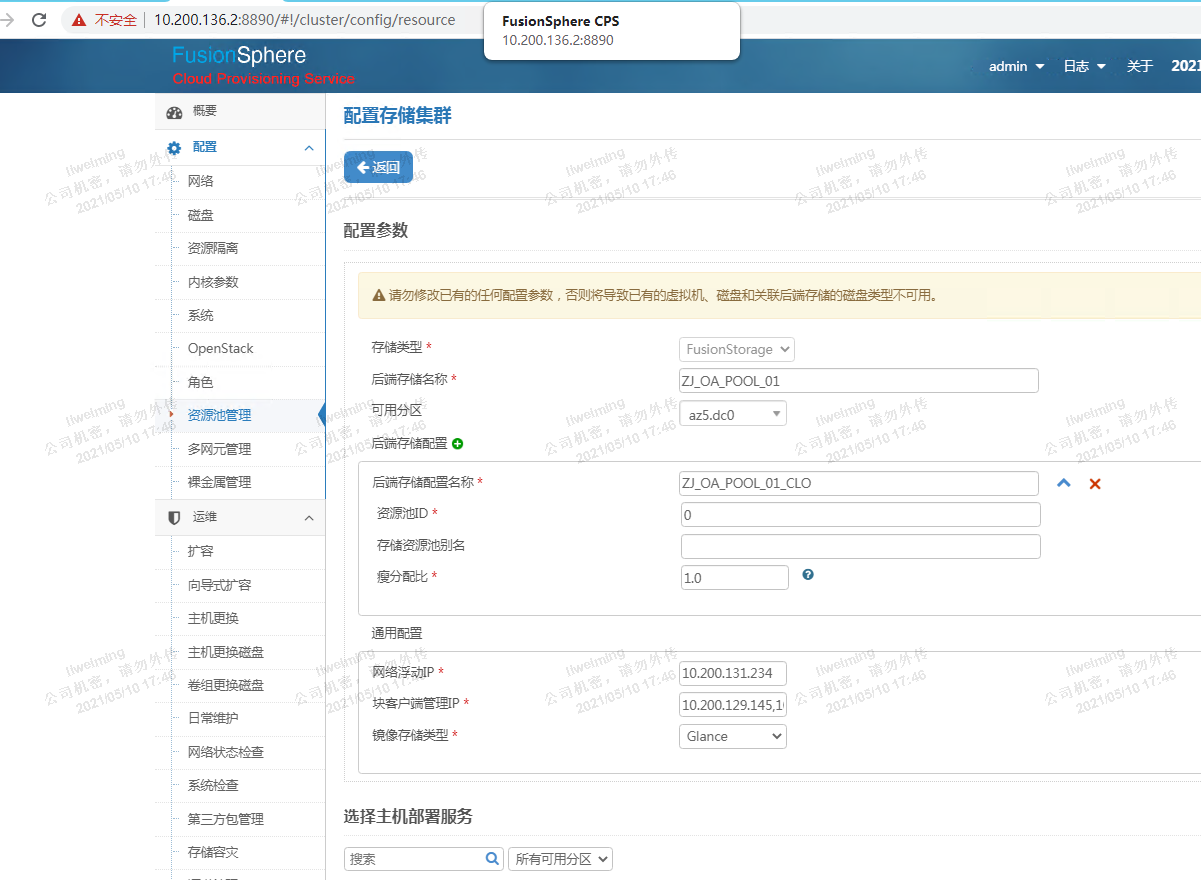1201x880 pixels.
Task: Select 角色 in the sidebar
Action: click(x=201, y=382)
